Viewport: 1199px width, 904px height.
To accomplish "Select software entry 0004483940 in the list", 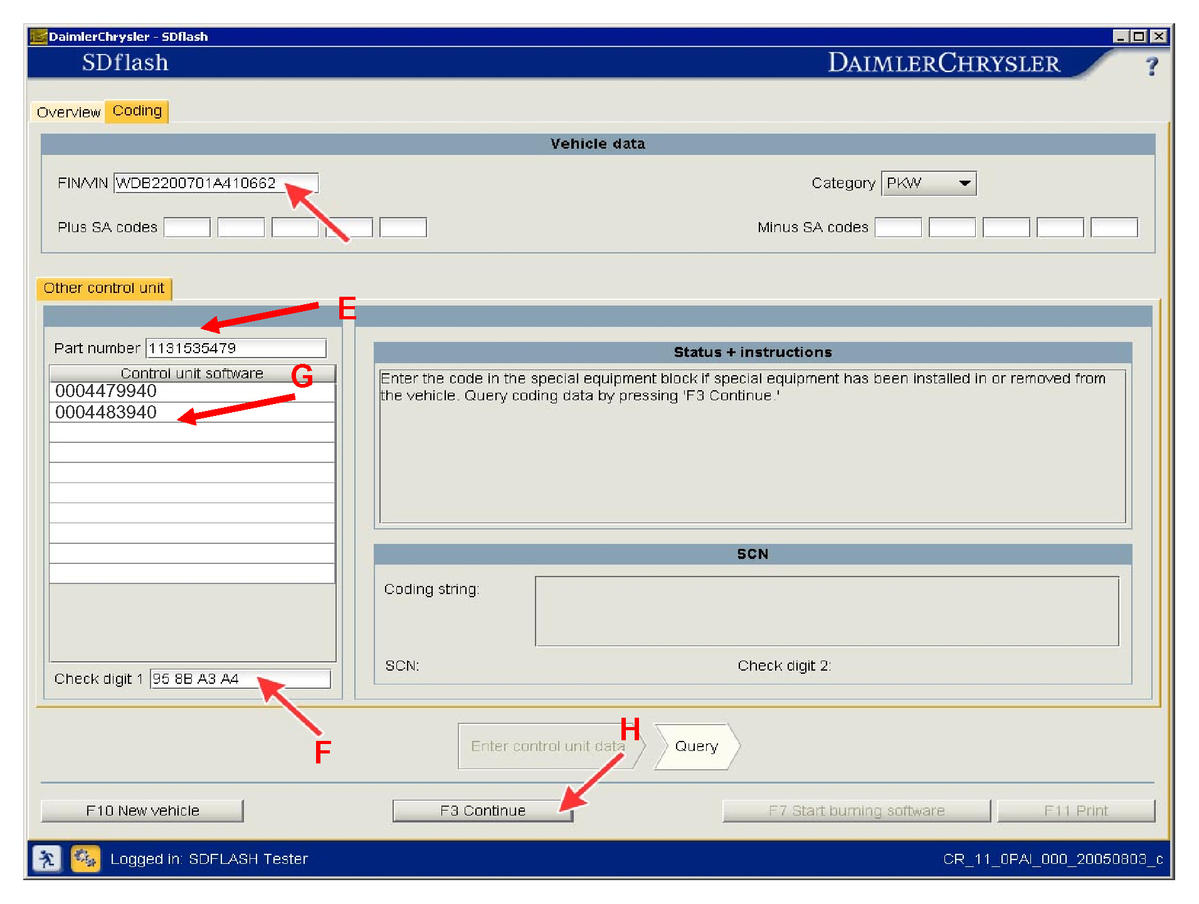I will tap(191, 412).
